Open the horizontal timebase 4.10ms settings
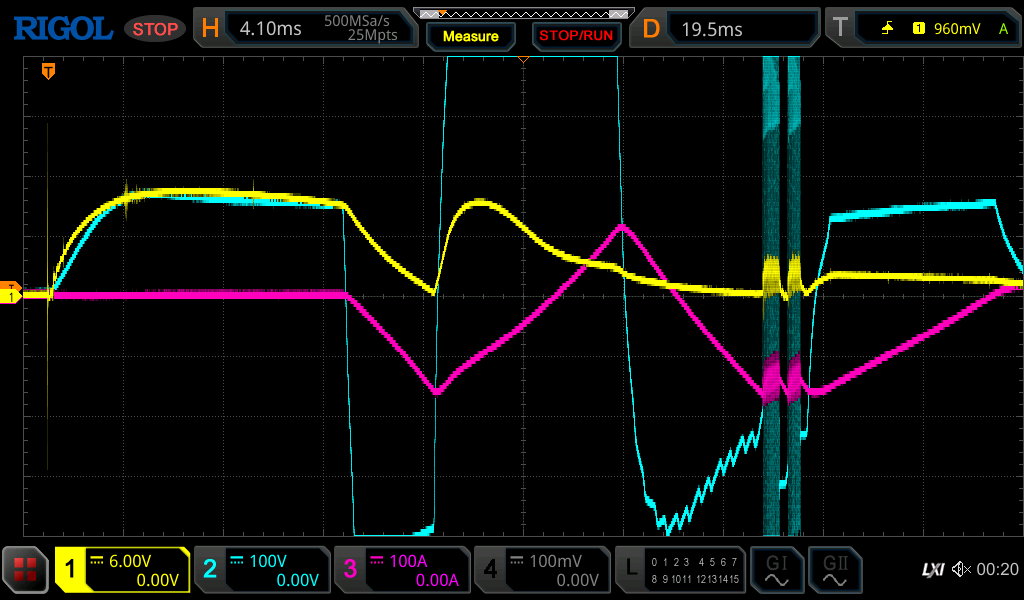1024x600 pixels. 305,28
